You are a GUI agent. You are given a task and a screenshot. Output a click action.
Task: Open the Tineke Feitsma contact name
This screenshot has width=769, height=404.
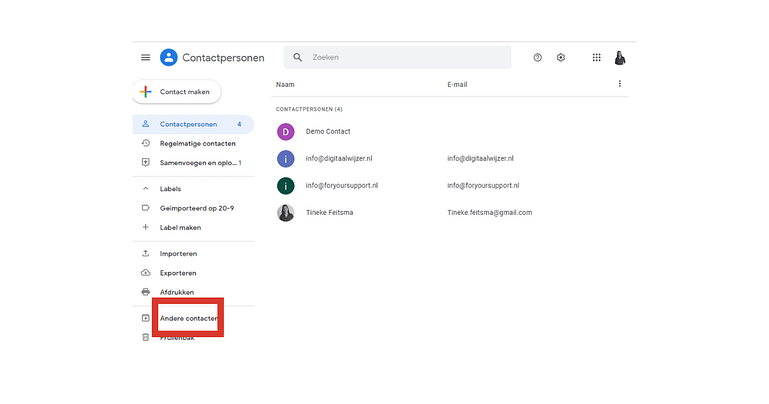click(330, 212)
